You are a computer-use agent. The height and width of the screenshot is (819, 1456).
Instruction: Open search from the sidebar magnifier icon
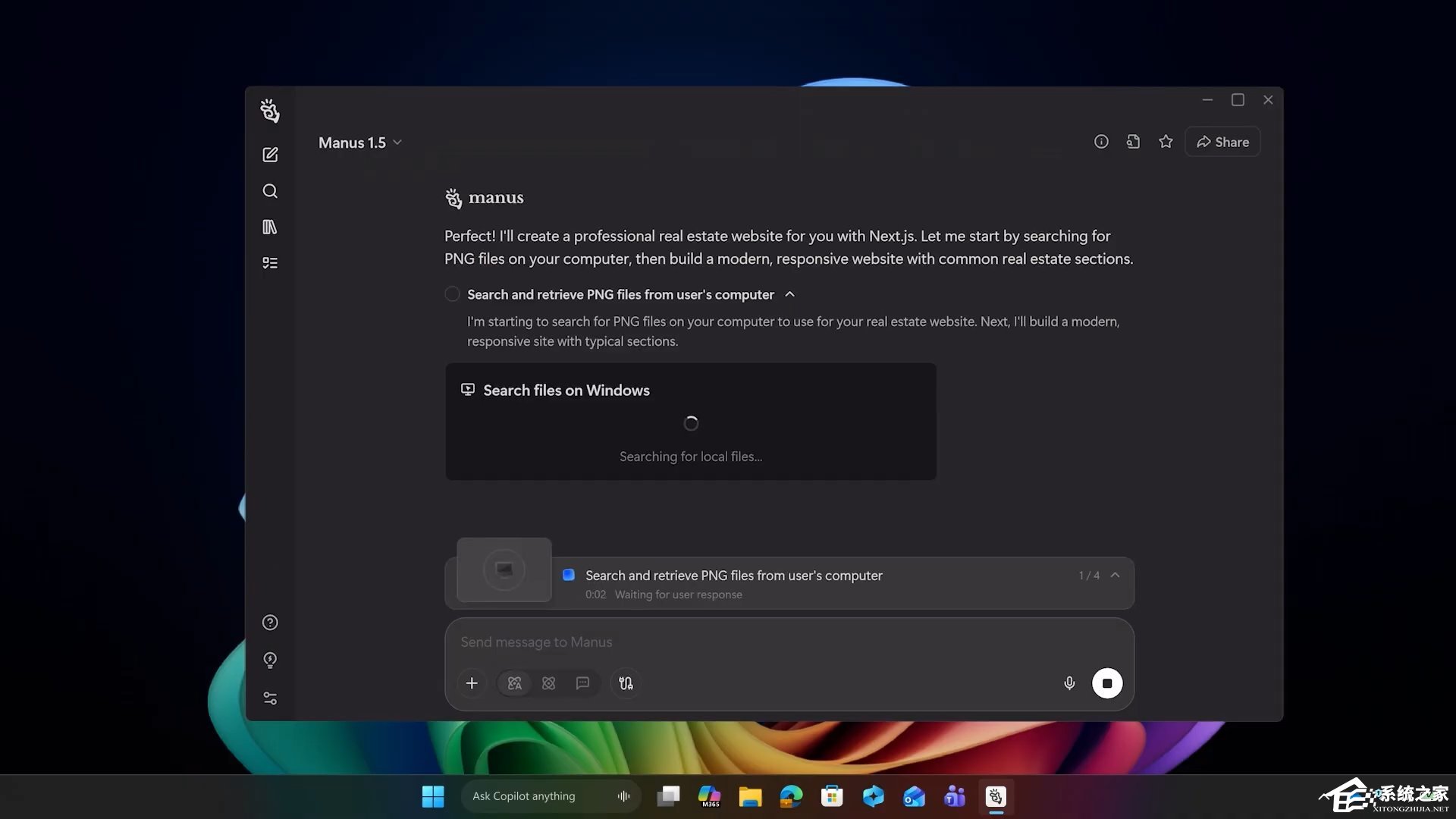[x=270, y=191]
